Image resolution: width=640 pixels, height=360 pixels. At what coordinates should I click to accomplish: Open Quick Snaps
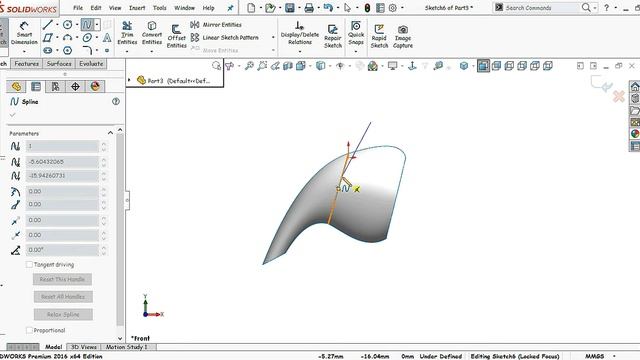356,33
